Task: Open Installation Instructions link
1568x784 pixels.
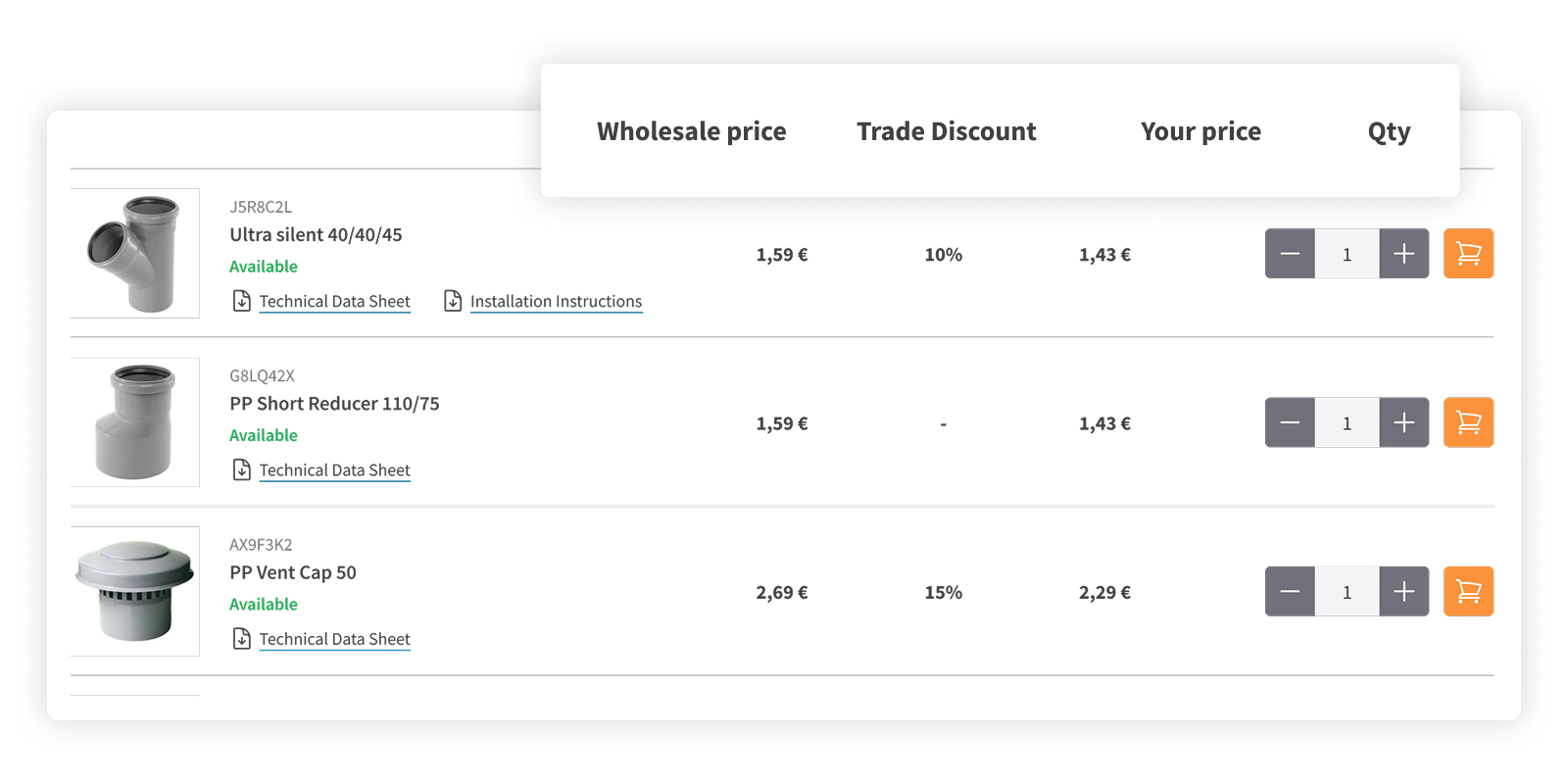Action: pos(556,302)
